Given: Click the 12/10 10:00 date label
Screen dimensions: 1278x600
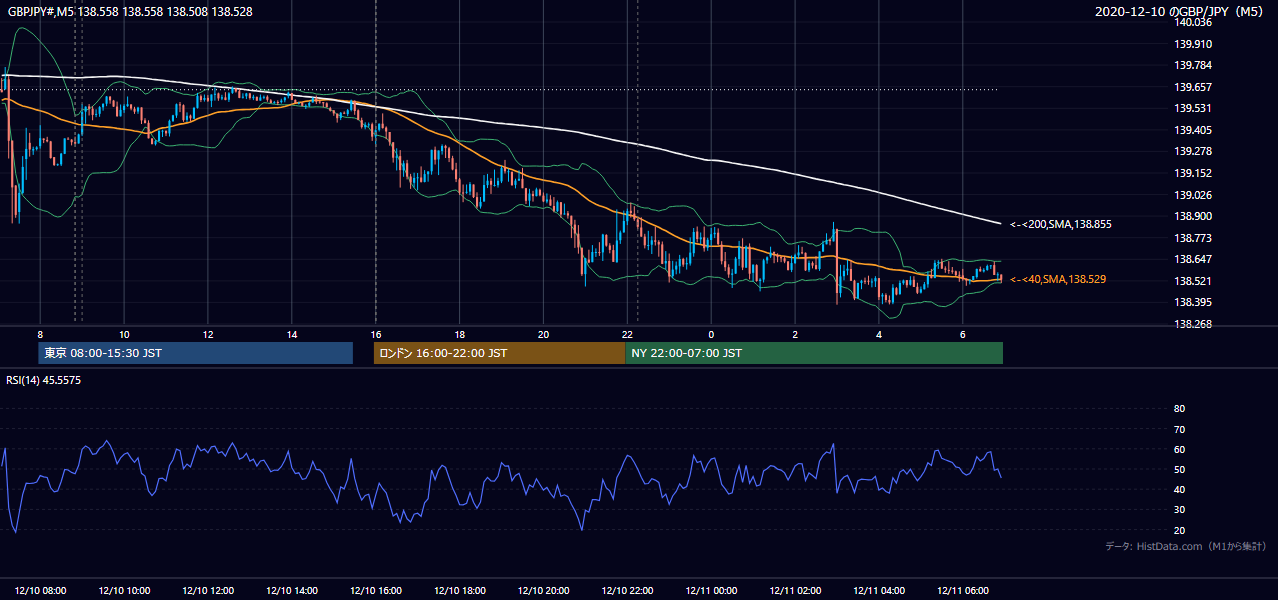Looking at the screenshot, I should pos(125,591).
